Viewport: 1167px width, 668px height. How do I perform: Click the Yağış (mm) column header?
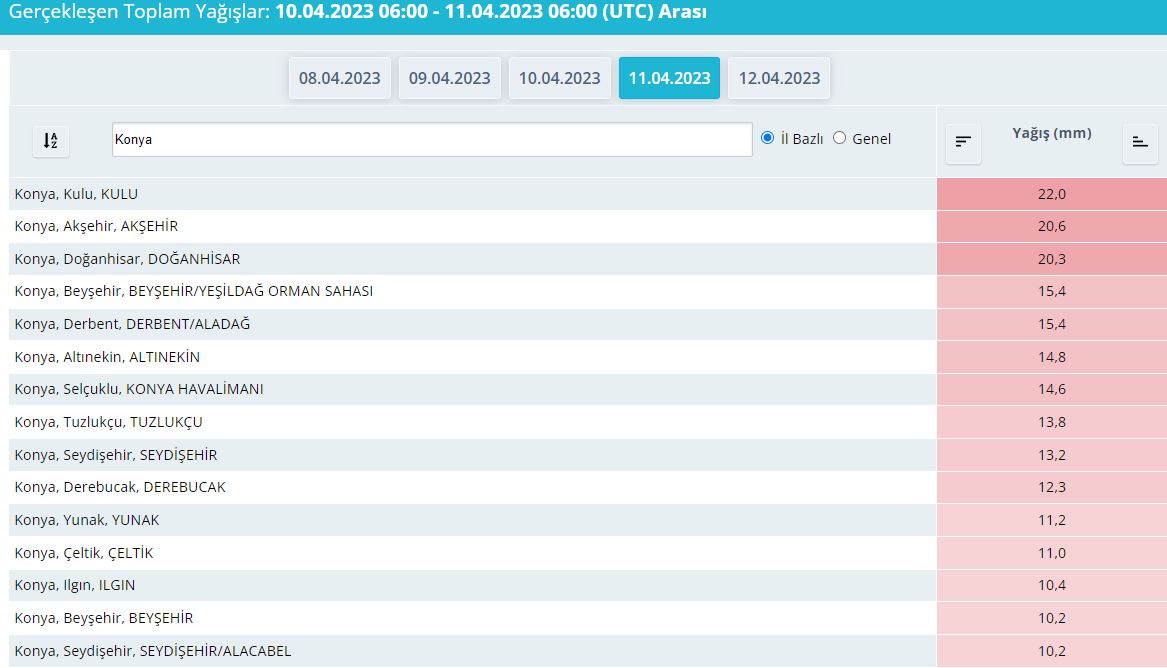tap(1051, 133)
